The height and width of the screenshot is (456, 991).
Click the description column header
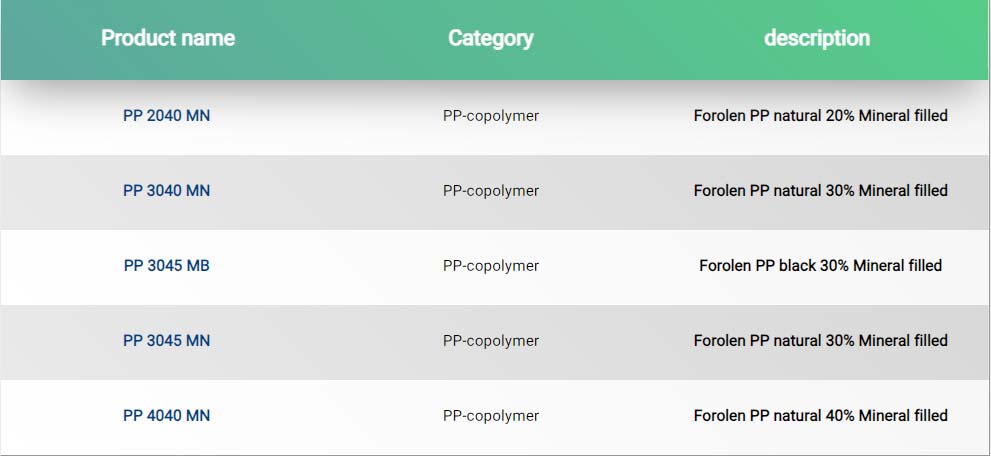816,39
